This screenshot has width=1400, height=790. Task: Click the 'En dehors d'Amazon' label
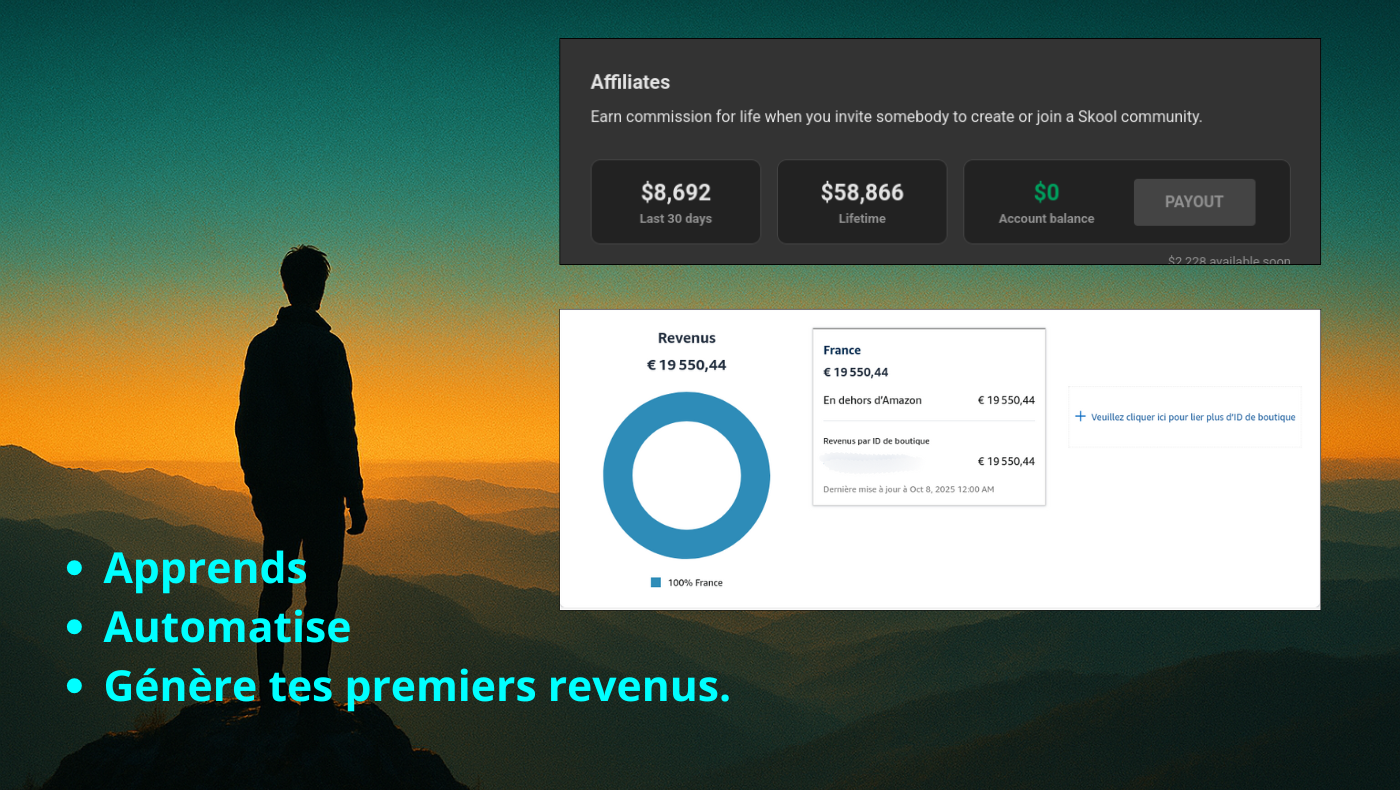point(872,400)
